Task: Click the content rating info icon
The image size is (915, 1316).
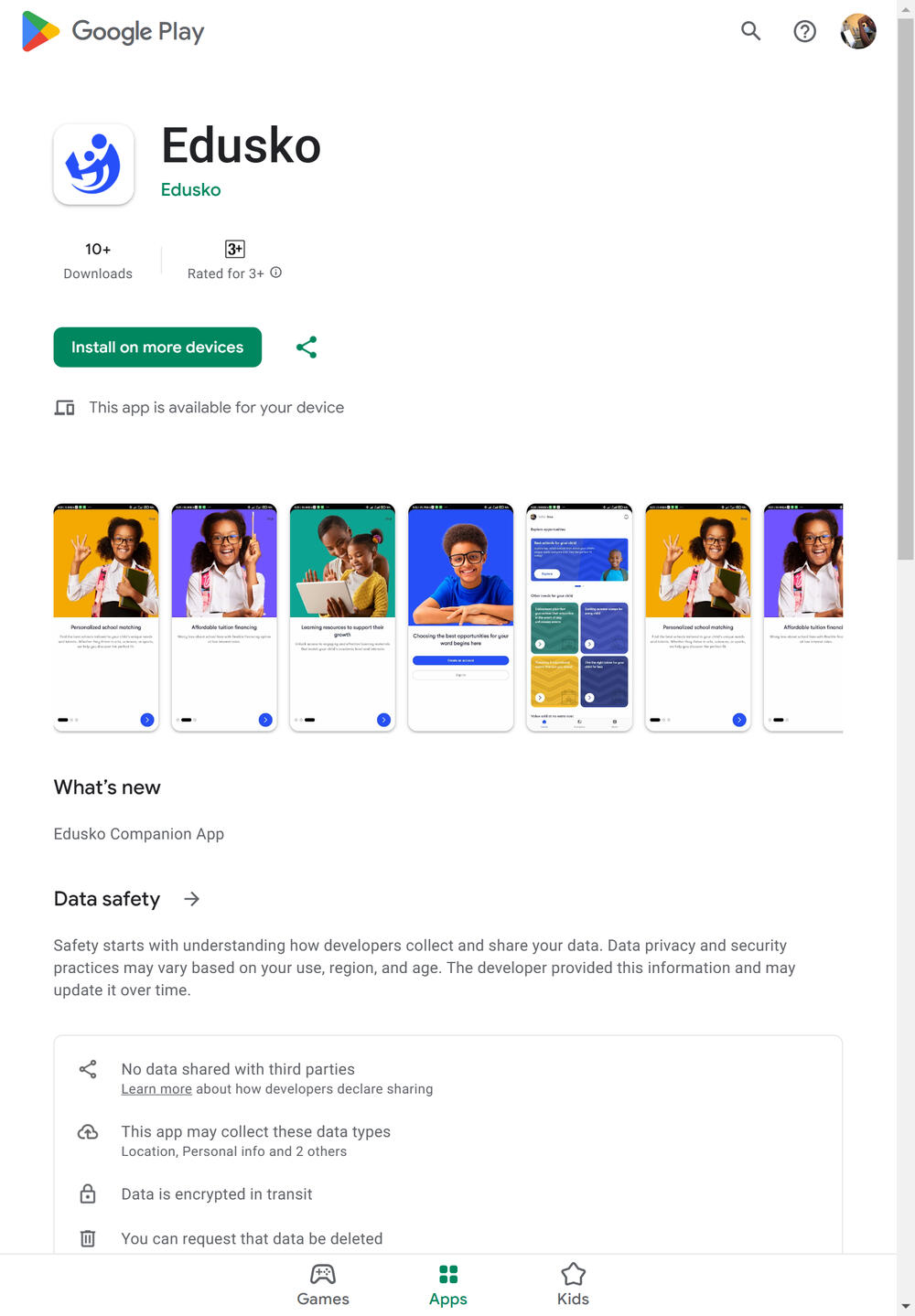Action: coord(276,273)
